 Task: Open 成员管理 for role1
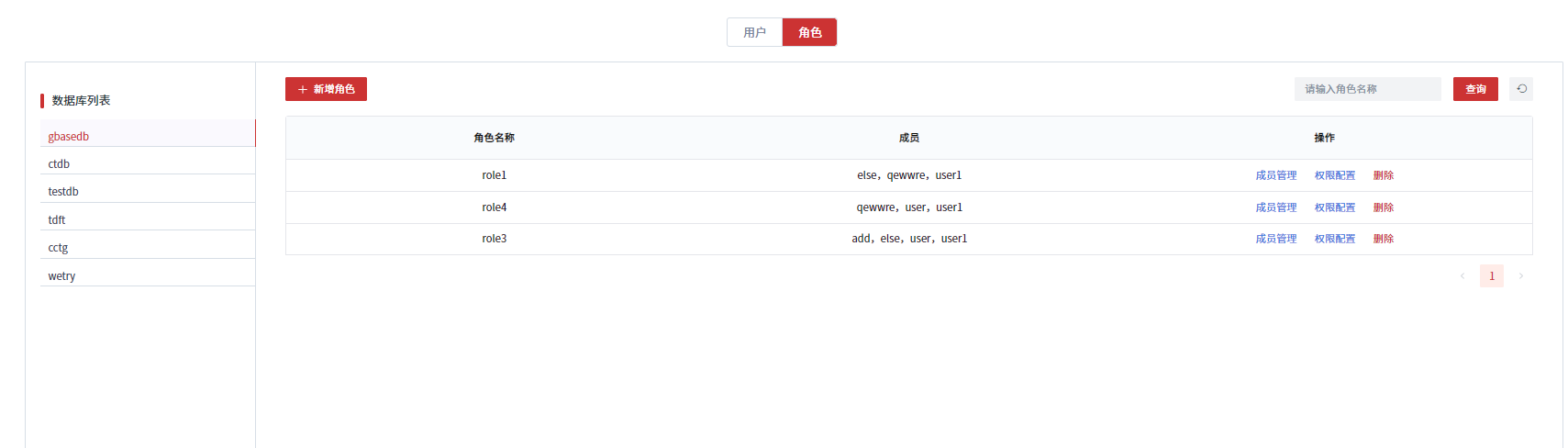click(1275, 175)
